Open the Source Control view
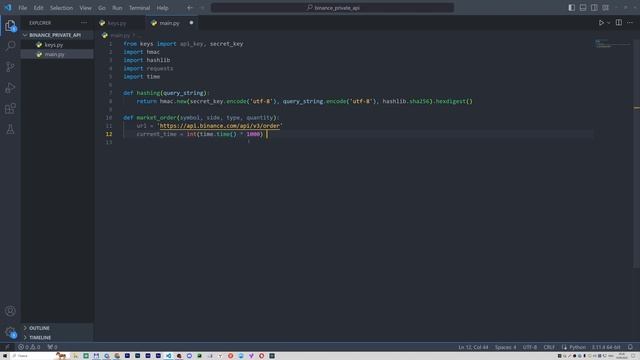Image resolution: width=640 pixels, height=360 pixels. pos(10,67)
